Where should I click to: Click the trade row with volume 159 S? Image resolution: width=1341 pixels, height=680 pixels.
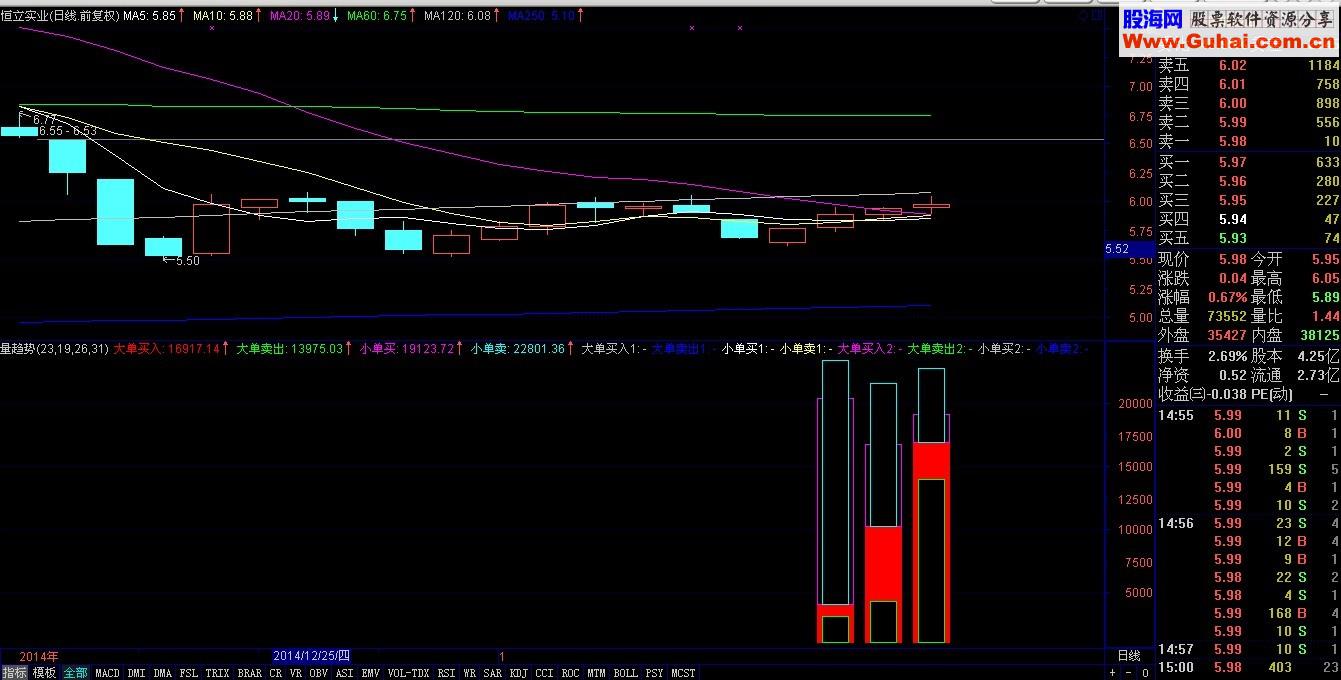1248,469
